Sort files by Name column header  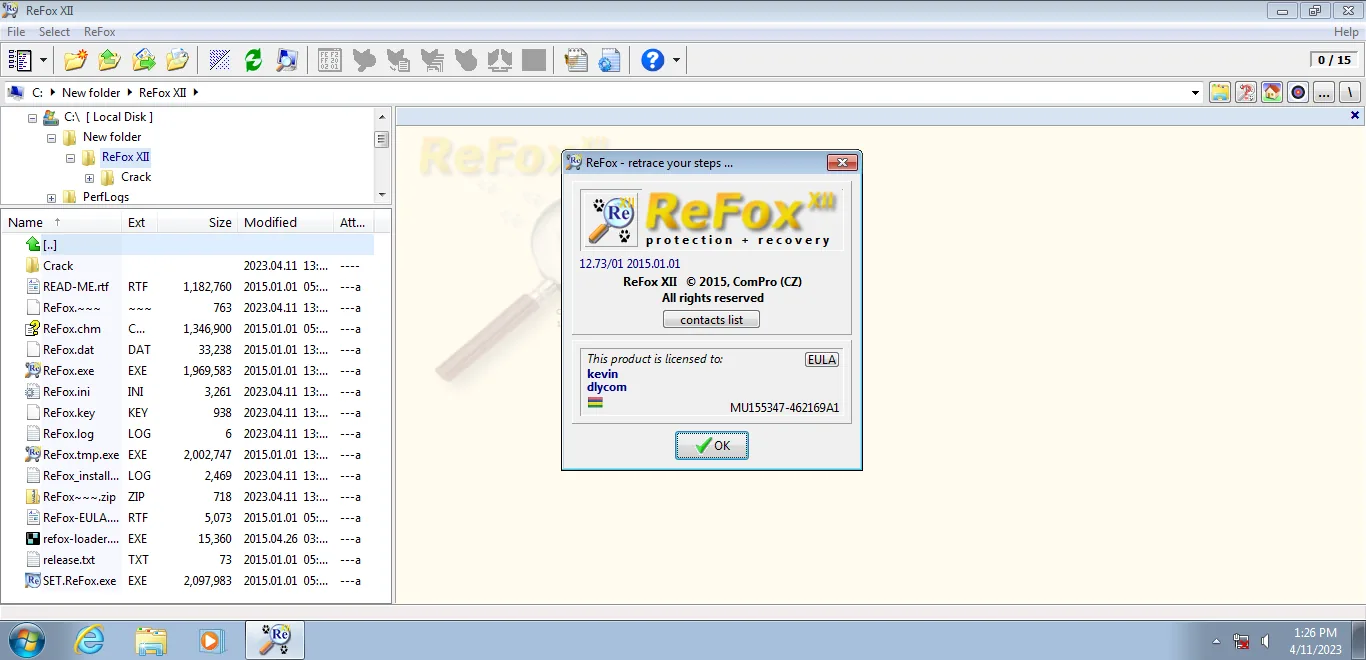61,222
